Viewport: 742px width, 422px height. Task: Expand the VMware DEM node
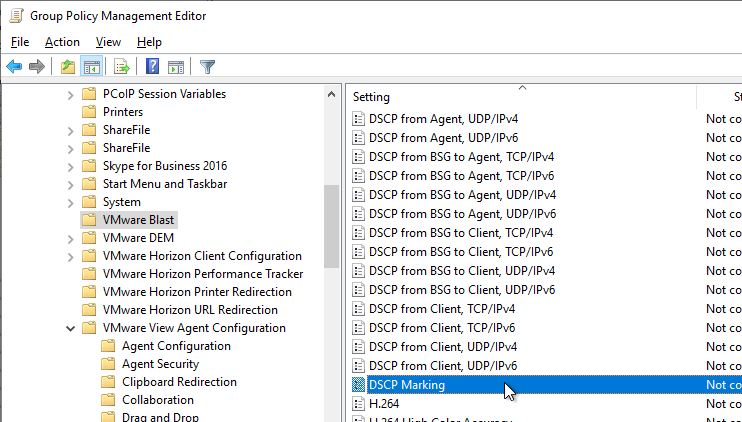(x=71, y=238)
